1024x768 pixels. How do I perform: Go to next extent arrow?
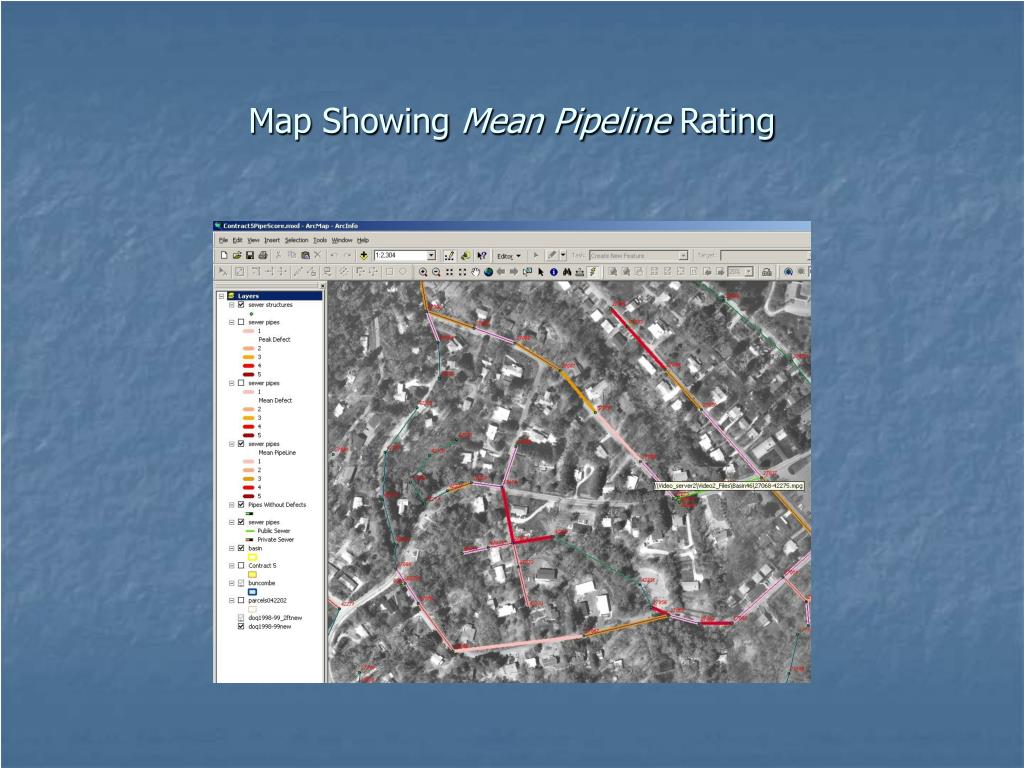tap(514, 272)
